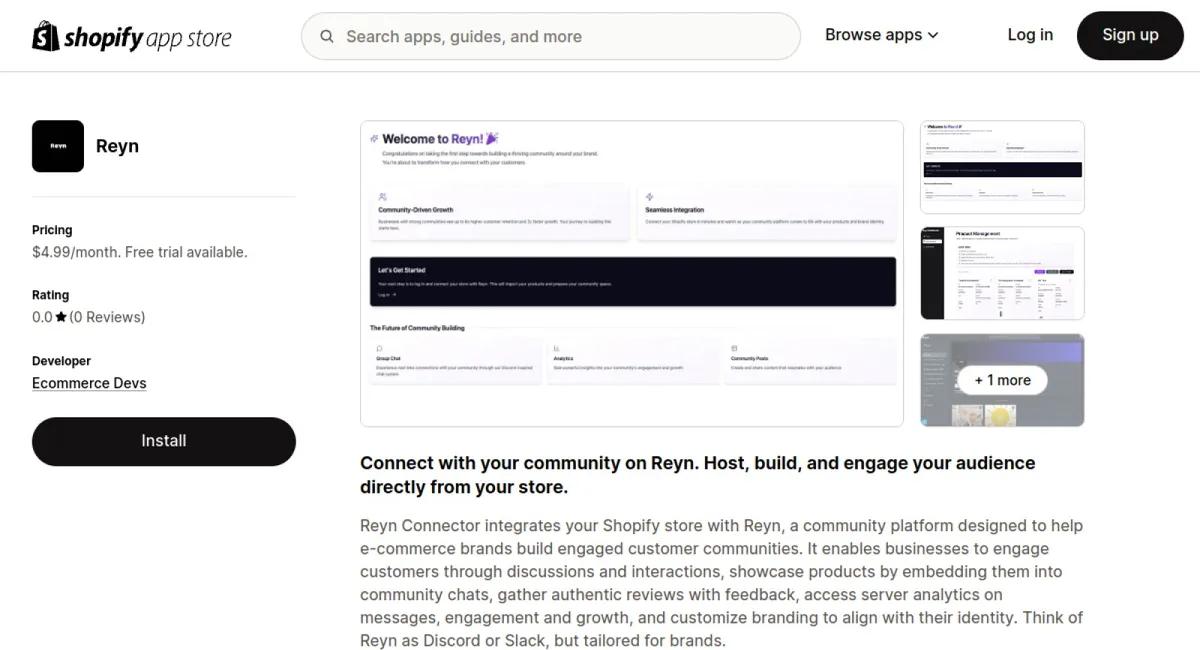1200x650 pixels.
Task: Open the Ecommerce Devs developer link
Action: tap(89, 383)
